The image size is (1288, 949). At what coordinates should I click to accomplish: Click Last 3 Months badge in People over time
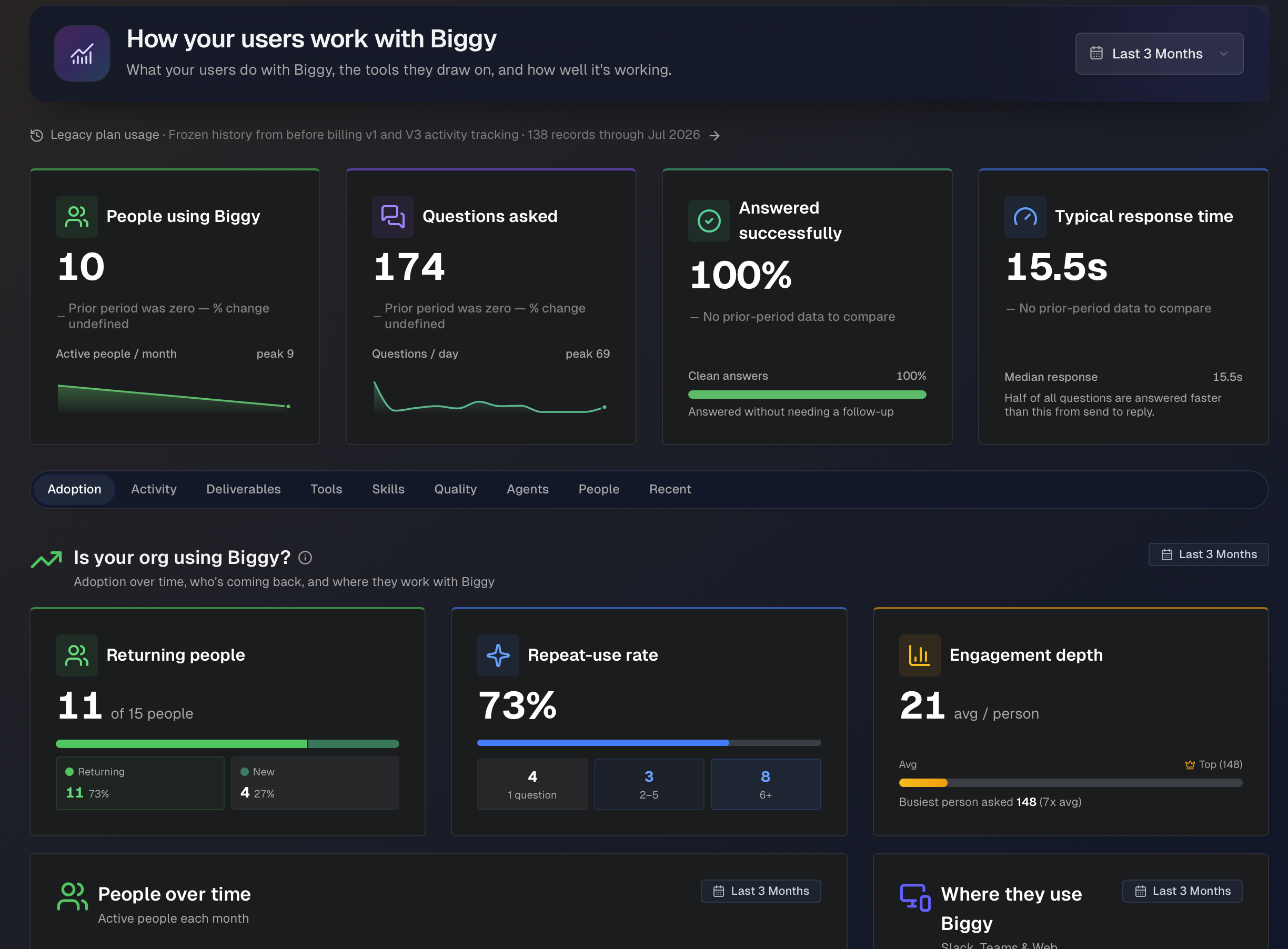761,891
